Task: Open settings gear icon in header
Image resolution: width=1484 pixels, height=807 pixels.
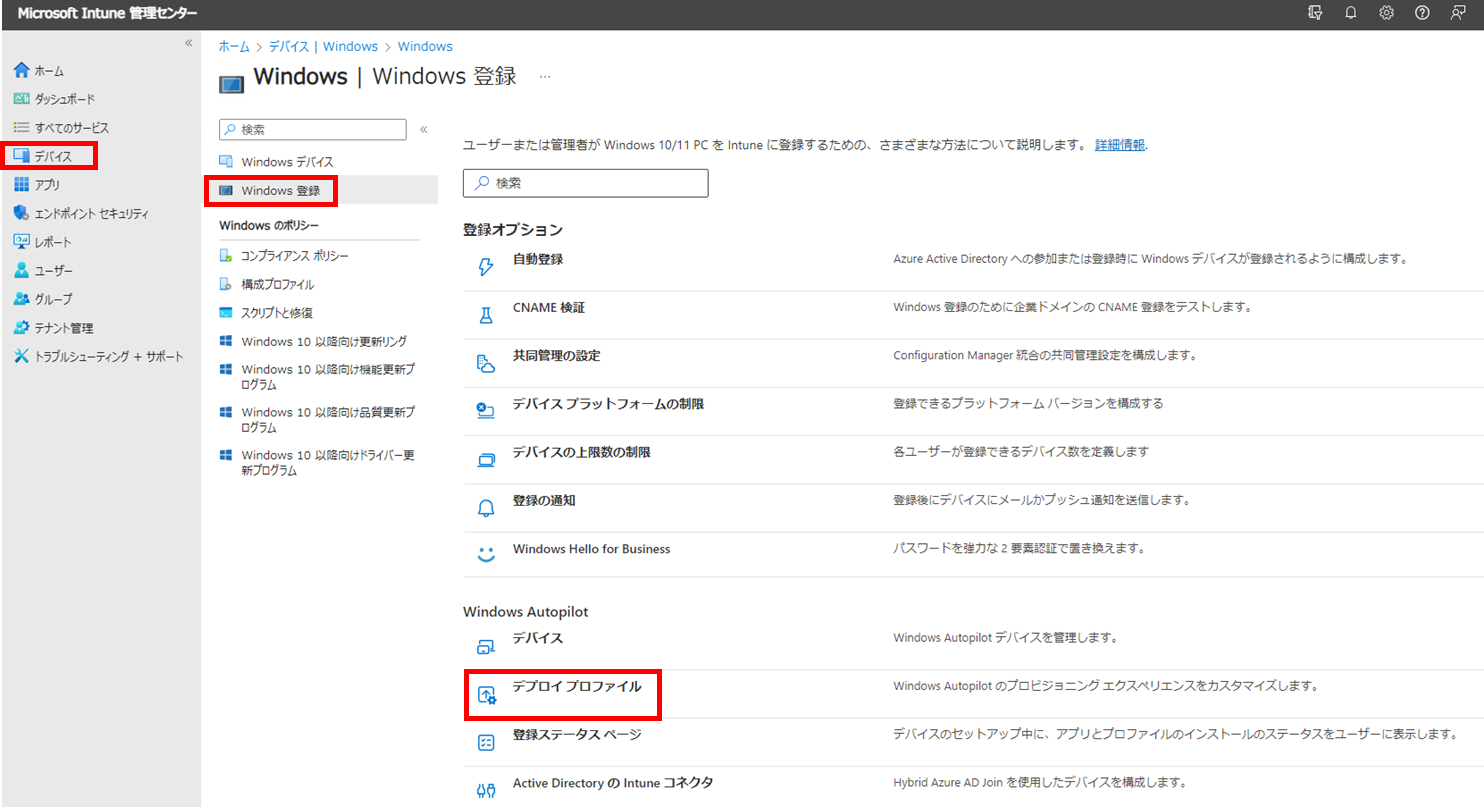Action: 1386,13
